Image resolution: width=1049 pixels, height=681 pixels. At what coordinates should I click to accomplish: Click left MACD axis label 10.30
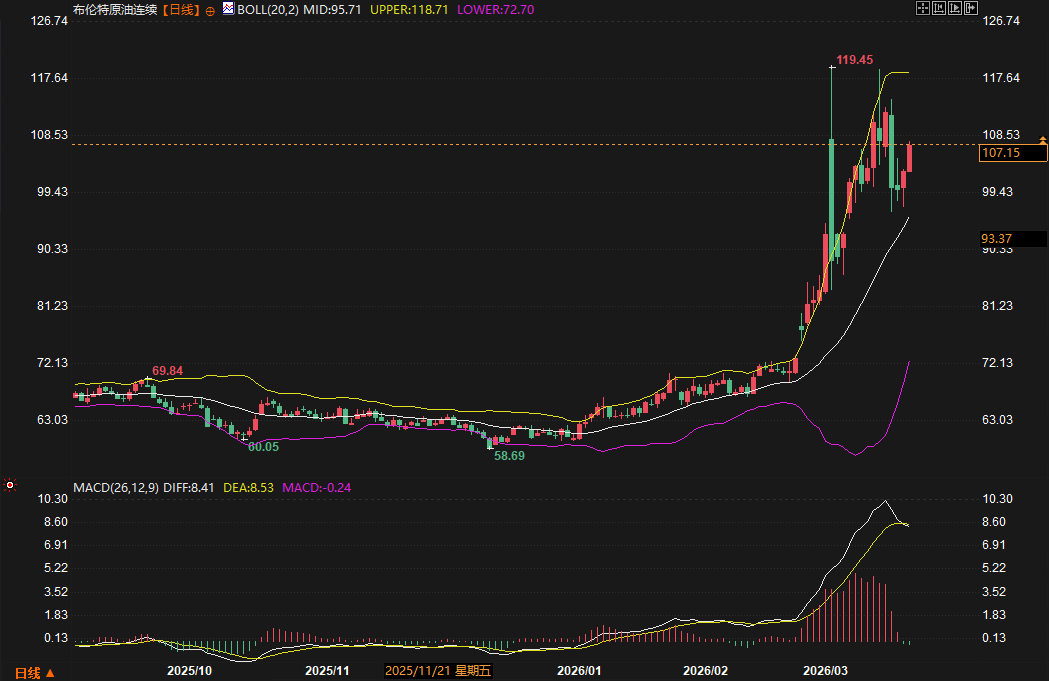pyautogui.click(x=53, y=499)
